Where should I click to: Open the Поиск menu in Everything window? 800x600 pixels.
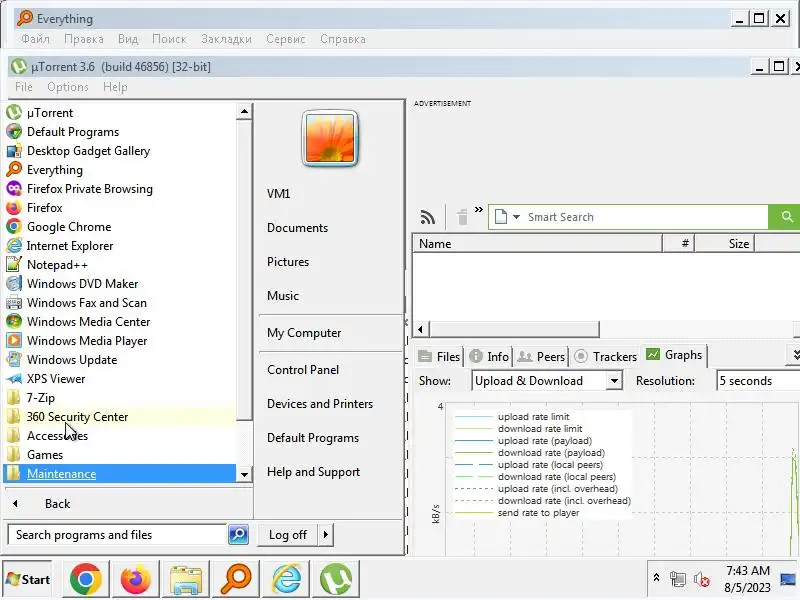click(169, 39)
